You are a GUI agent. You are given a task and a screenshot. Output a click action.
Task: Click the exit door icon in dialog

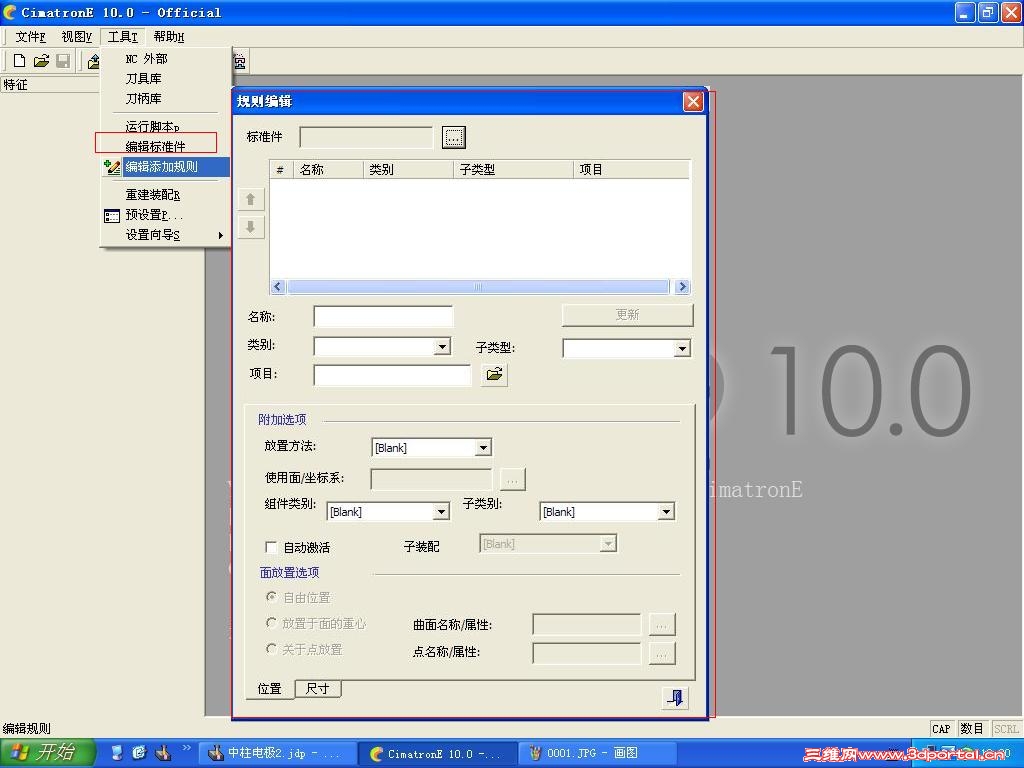coord(675,698)
